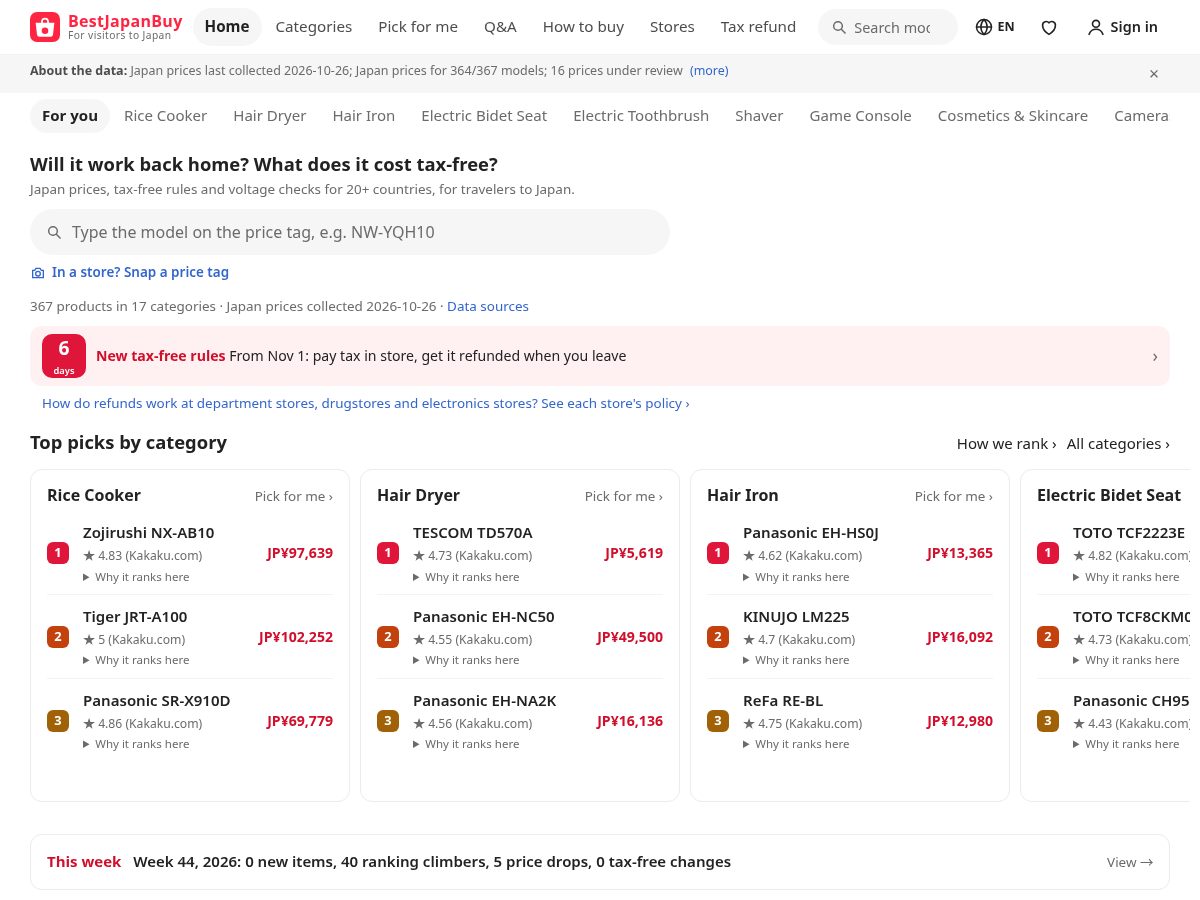Focus the header Search models field
Viewport: 1200px width, 900px height.
[888, 27]
